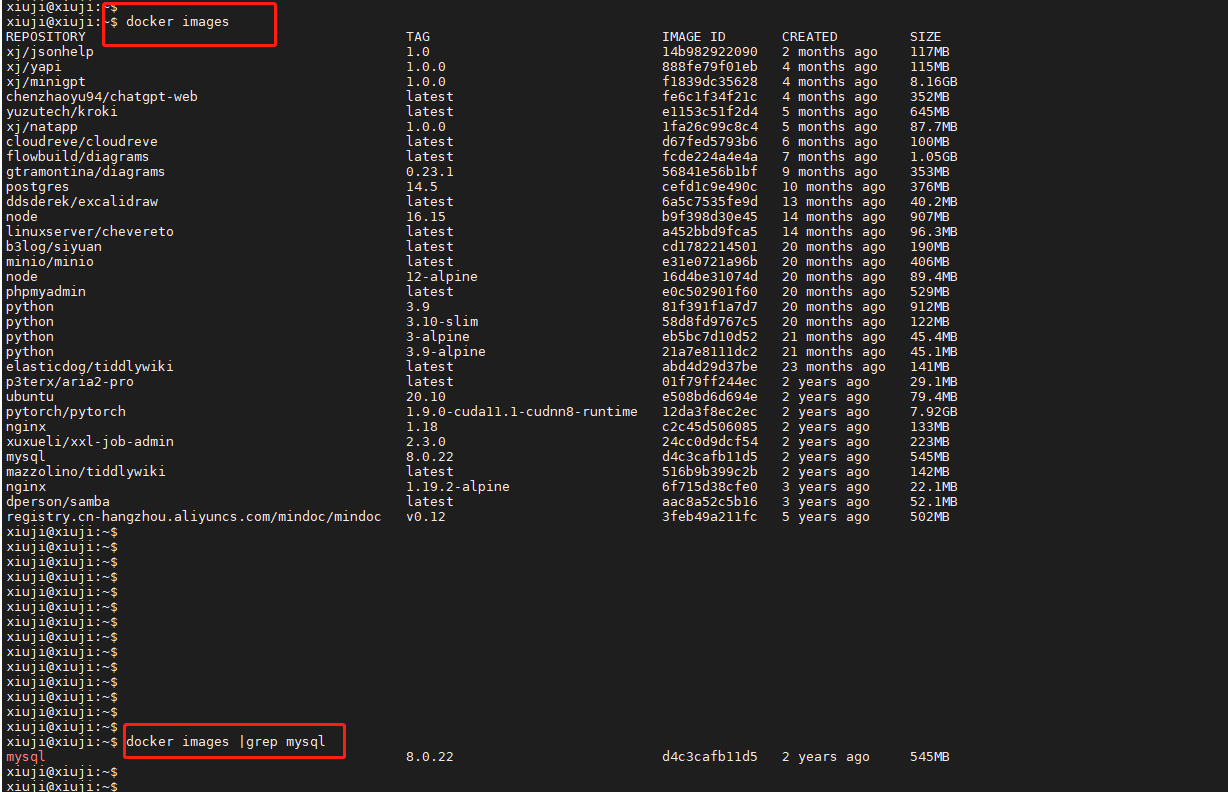1228x792 pixels.
Task: Click repository name xj/yapi
Action: (34, 66)
